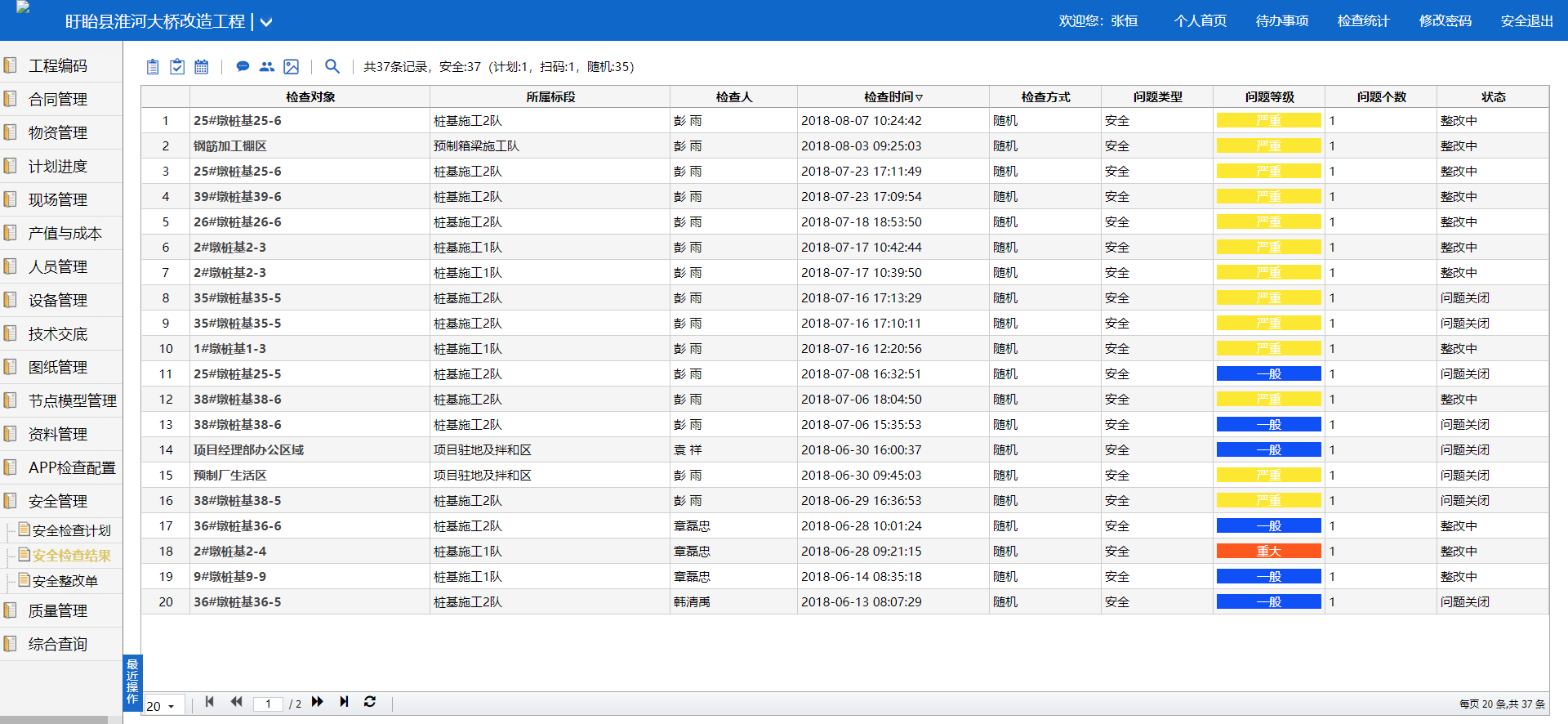Go to previous page of results
Viewport: 1568px width, 724px height.
point(237,702)
